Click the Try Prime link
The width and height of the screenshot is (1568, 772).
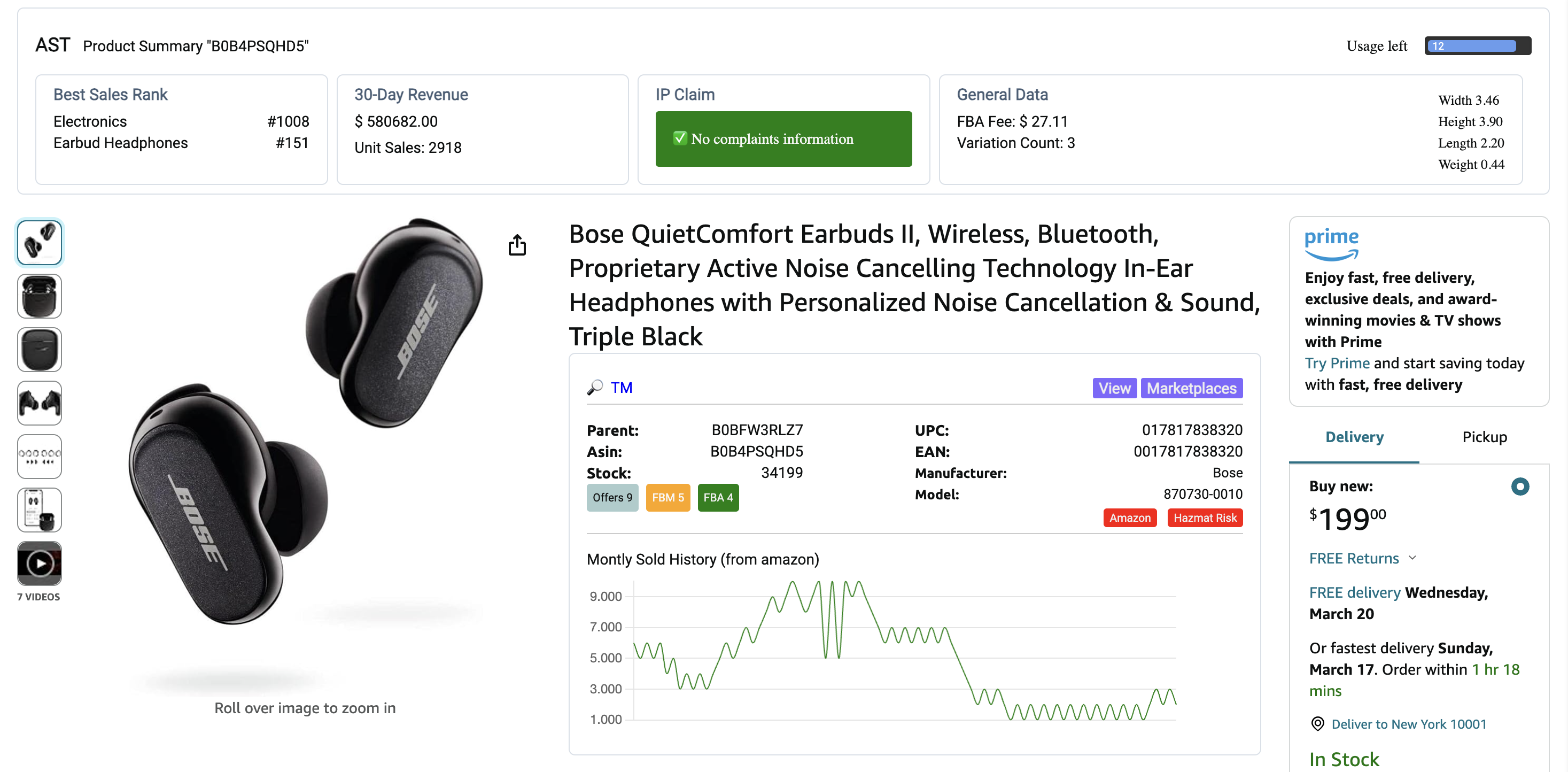[1337, 363]
